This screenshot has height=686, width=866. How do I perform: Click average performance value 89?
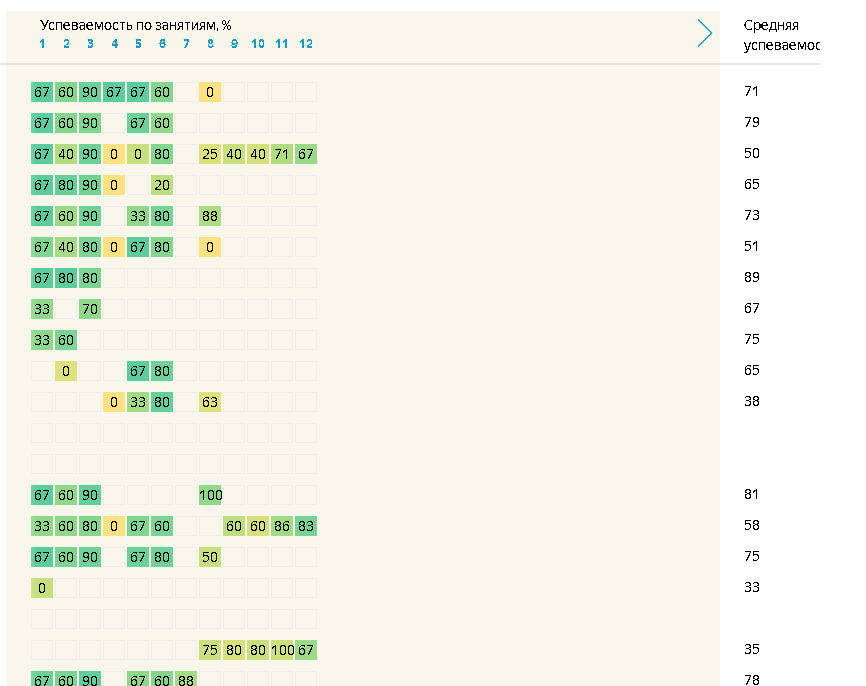[x=752, y=277]
